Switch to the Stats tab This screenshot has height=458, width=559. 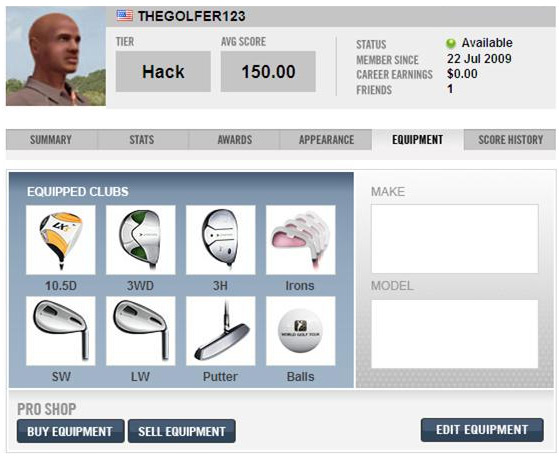point(142,140)
